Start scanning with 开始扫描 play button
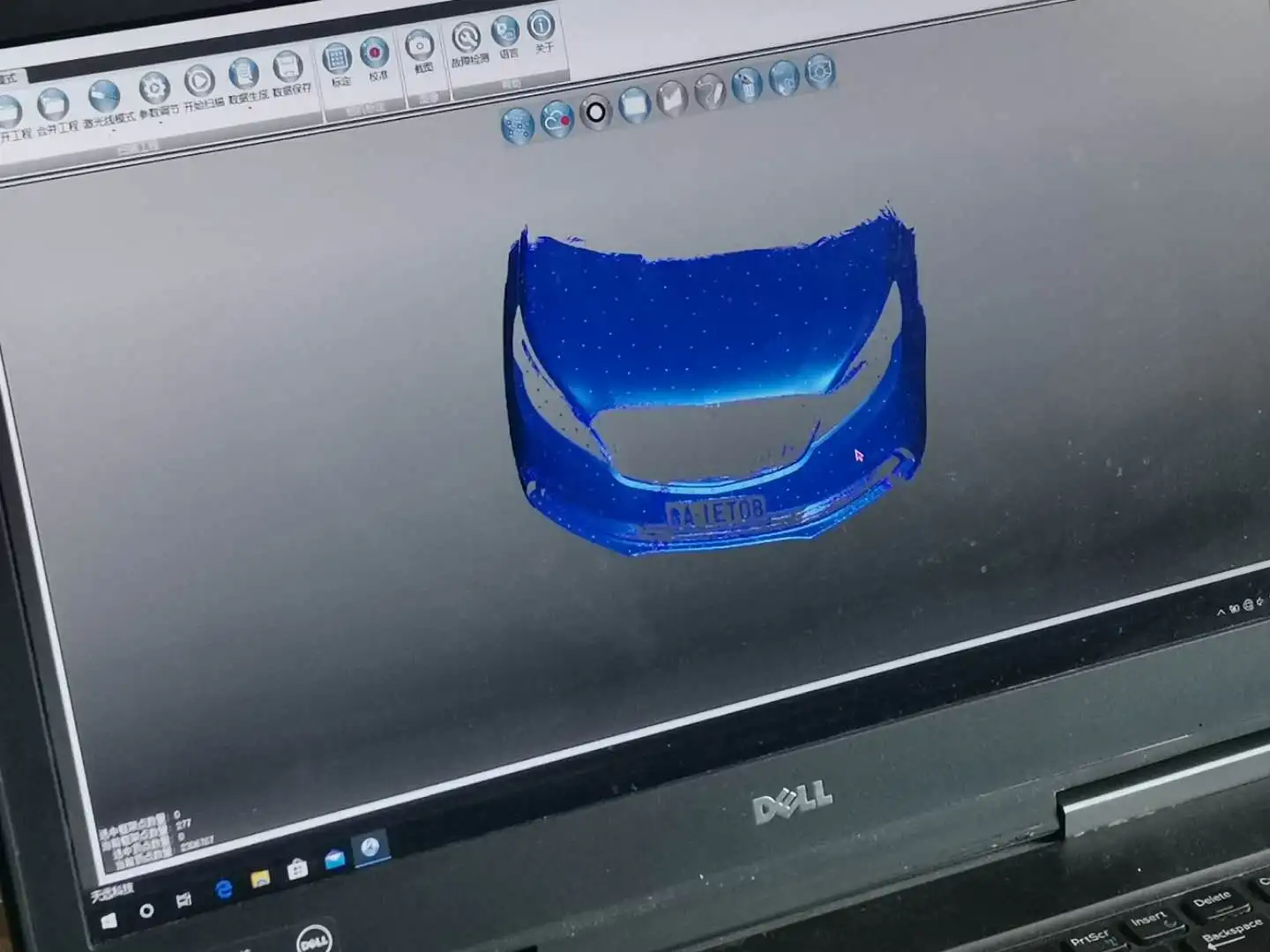Viewport: 1270px width, 952px height. (200, 84)
